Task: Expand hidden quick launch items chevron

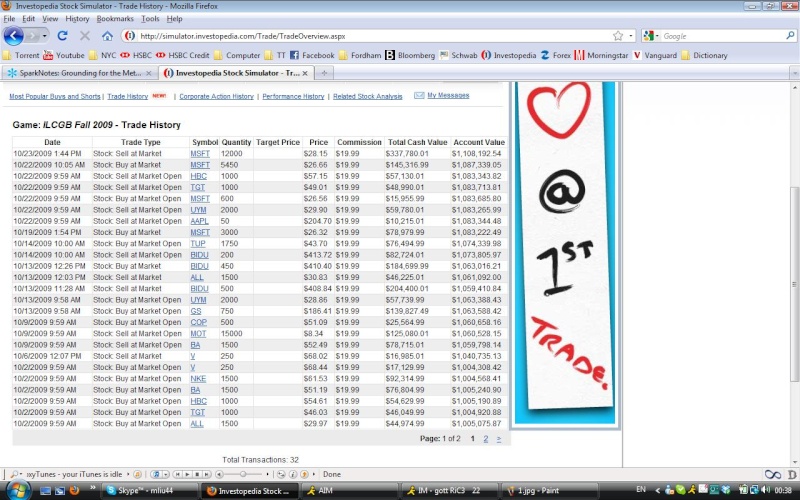Action: click(x=92, y=488)
